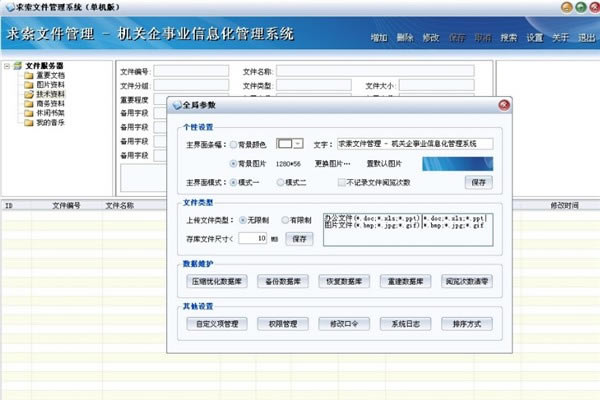
Task: Click the 阅览次数清零 button
Action: coord(467,281)
